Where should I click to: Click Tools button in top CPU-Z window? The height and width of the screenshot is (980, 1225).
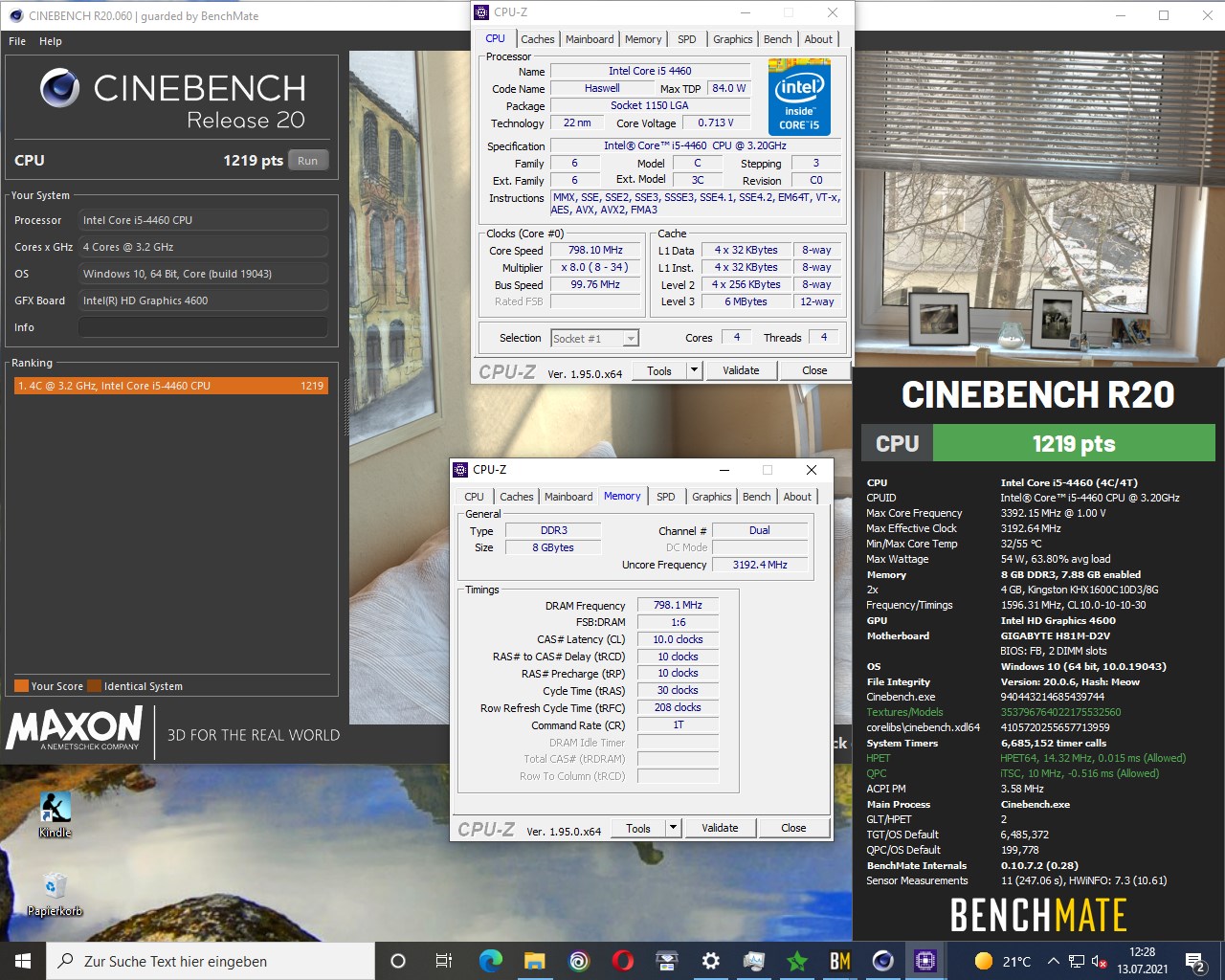tap(659, 370)
